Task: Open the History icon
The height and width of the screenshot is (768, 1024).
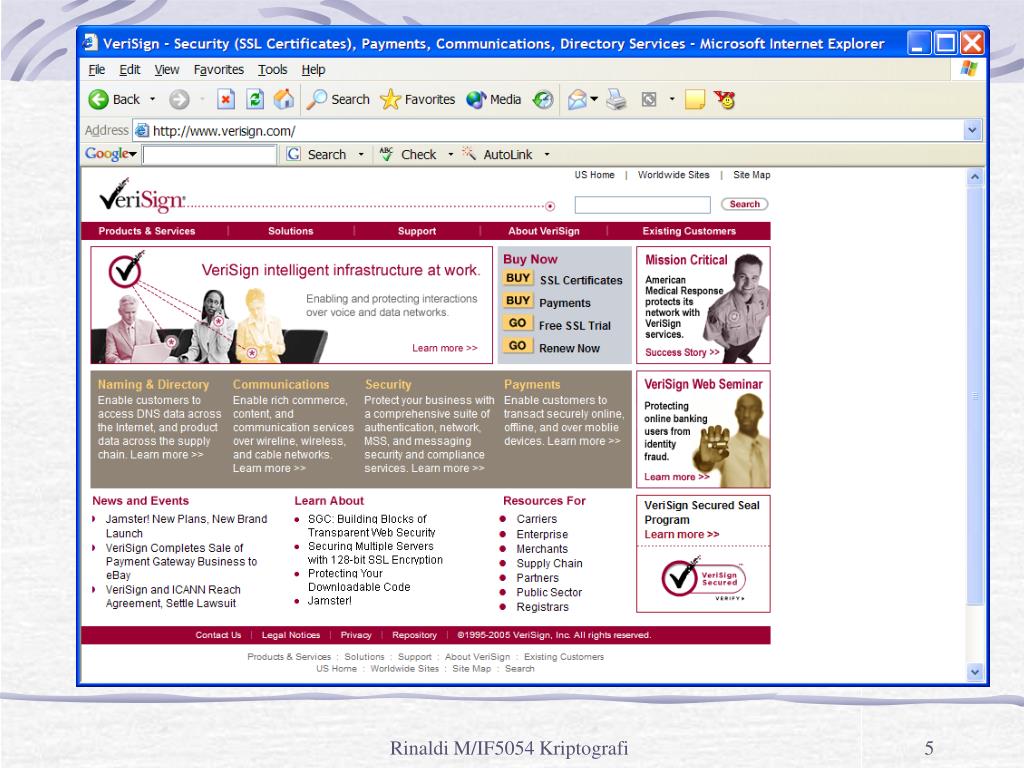Action: pyautogui.click(x=543, y=99)
